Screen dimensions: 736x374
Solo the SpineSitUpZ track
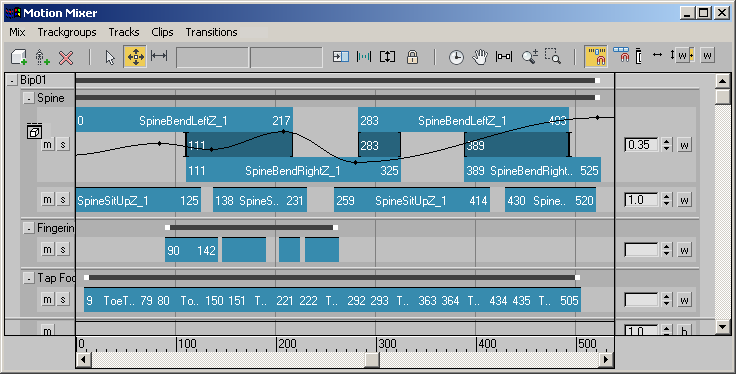[63, 199]
